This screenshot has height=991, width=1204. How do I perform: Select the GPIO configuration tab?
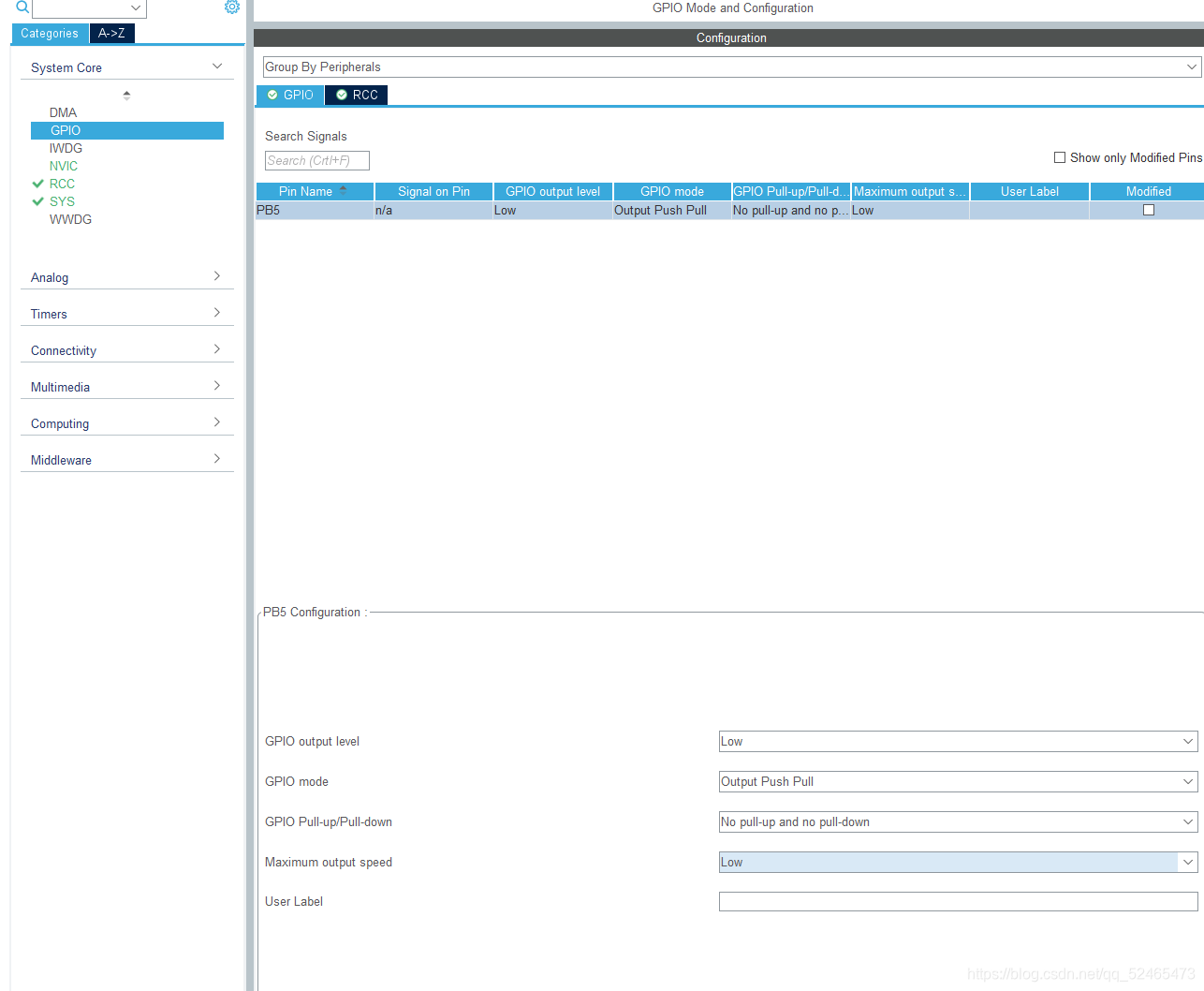coord(290,95)
